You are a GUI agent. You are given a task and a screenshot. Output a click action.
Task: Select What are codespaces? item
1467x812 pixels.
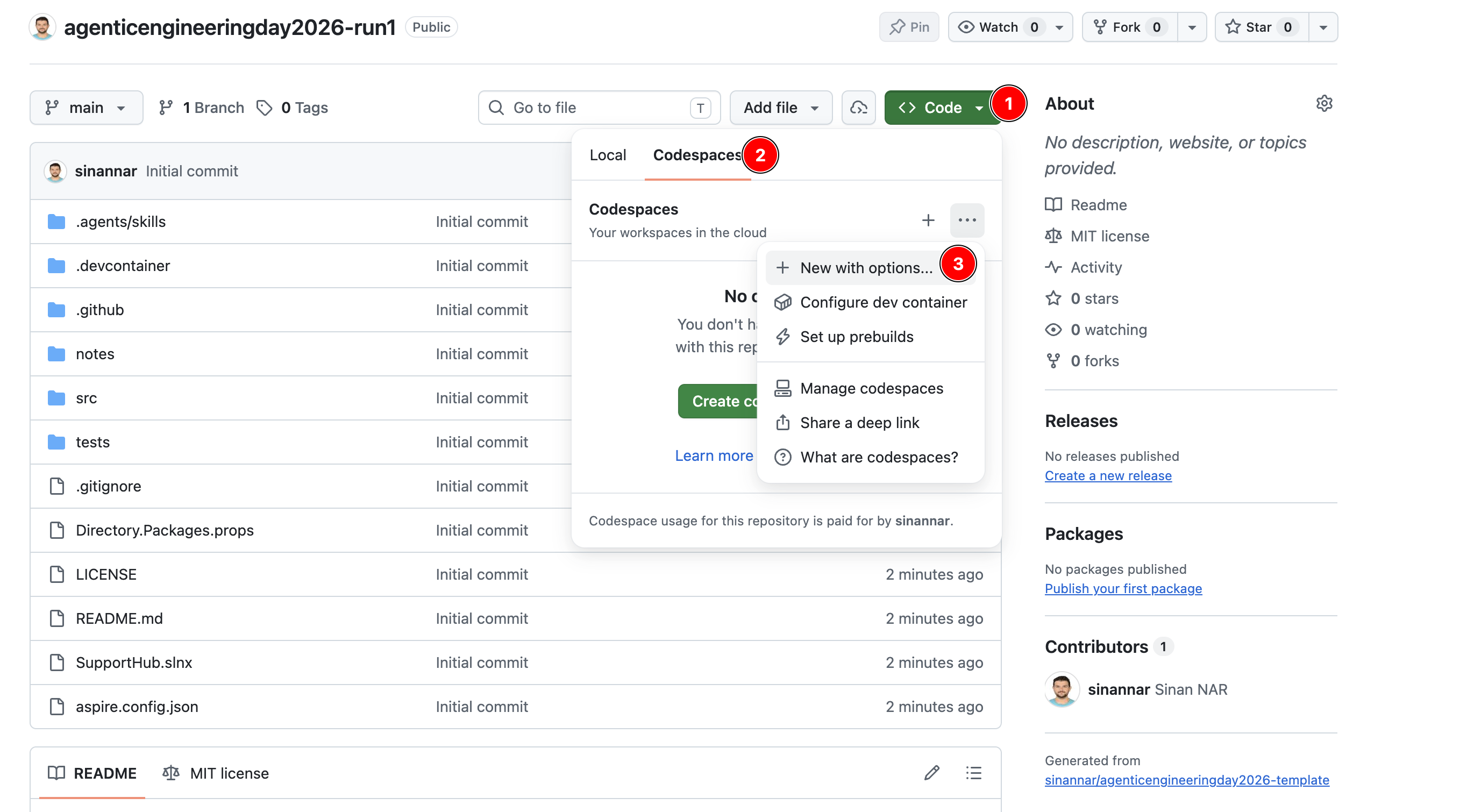coord(871,457)
